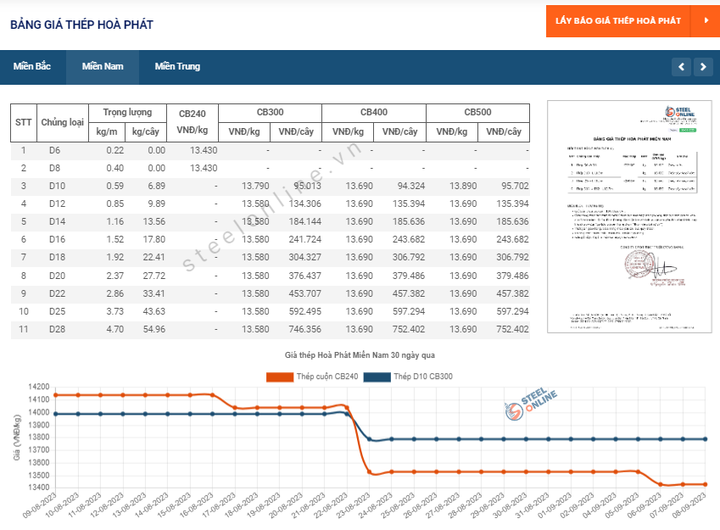
Task: Select the D14 row label
Action: [57, 222]
